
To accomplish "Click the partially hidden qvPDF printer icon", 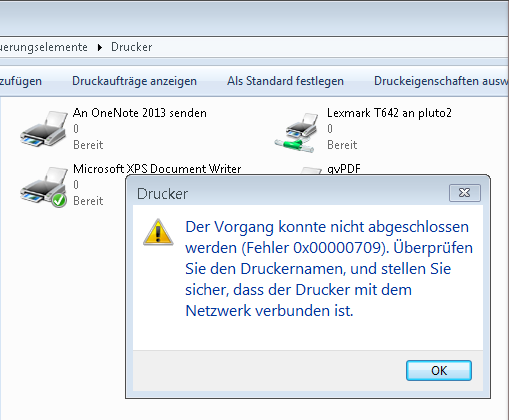I will [x=310, y=171].
